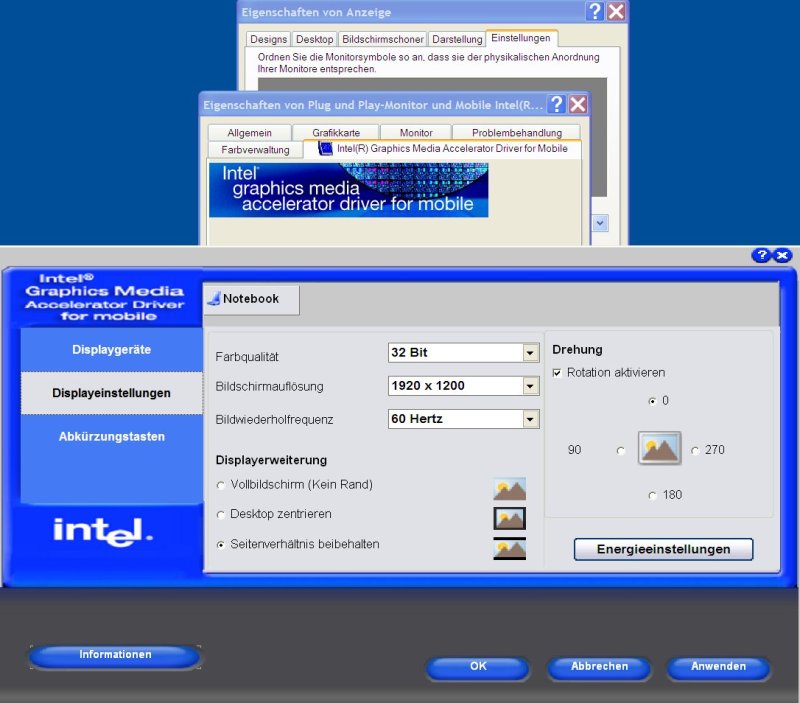800x703 pixels.
Task: Close the Plug und Play-Monitor properties window
Action: 578,104
